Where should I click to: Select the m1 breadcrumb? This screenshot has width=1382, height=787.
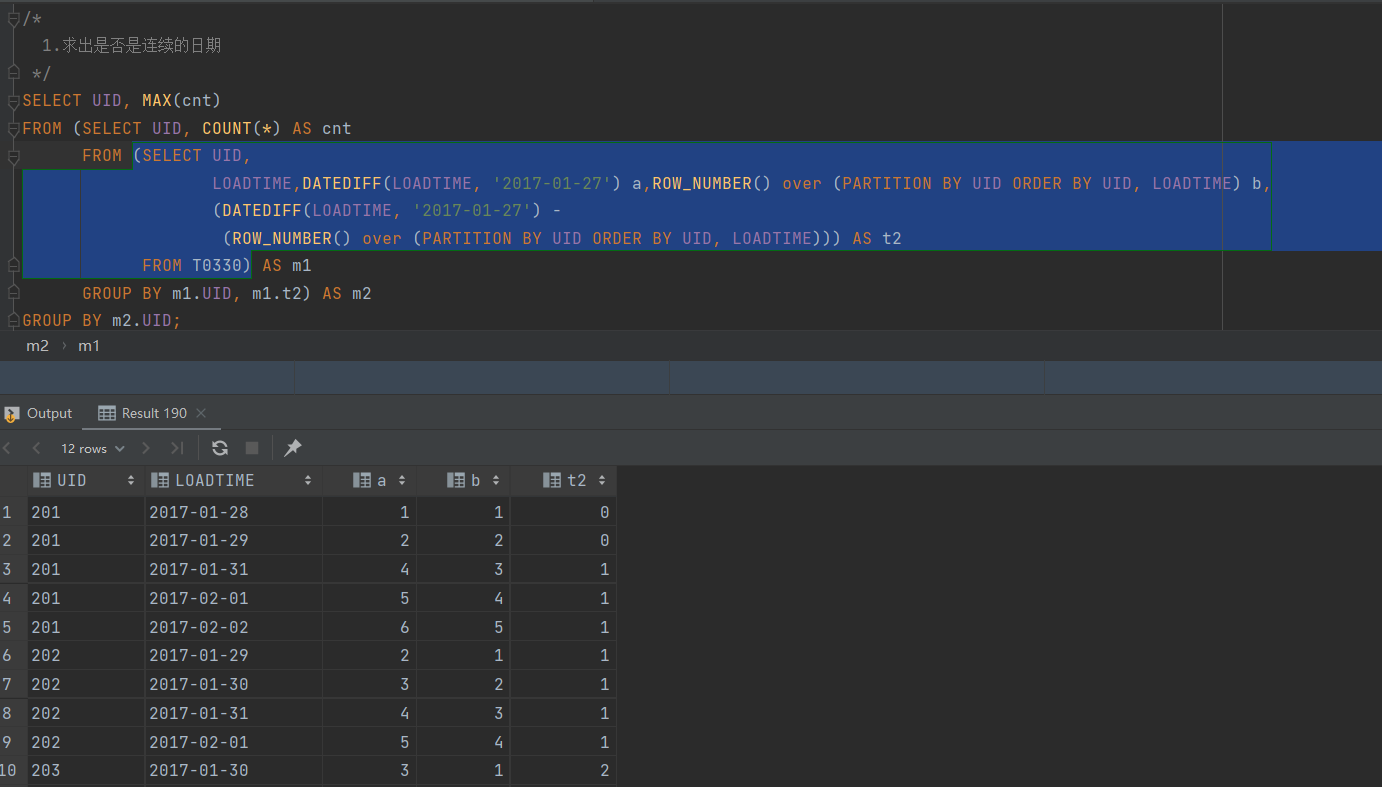point(89,346)
